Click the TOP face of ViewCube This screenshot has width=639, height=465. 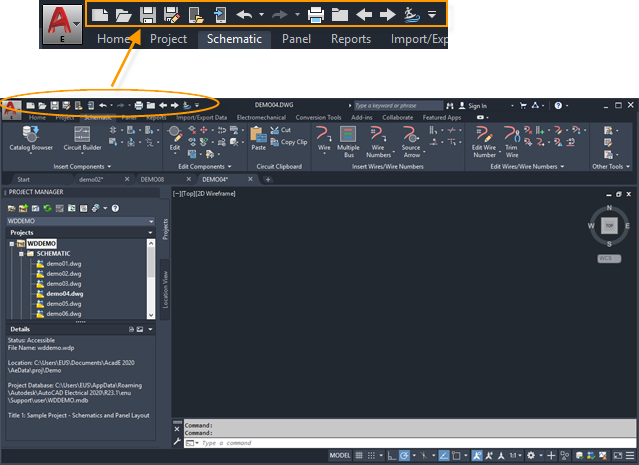(x=609, y=225)
